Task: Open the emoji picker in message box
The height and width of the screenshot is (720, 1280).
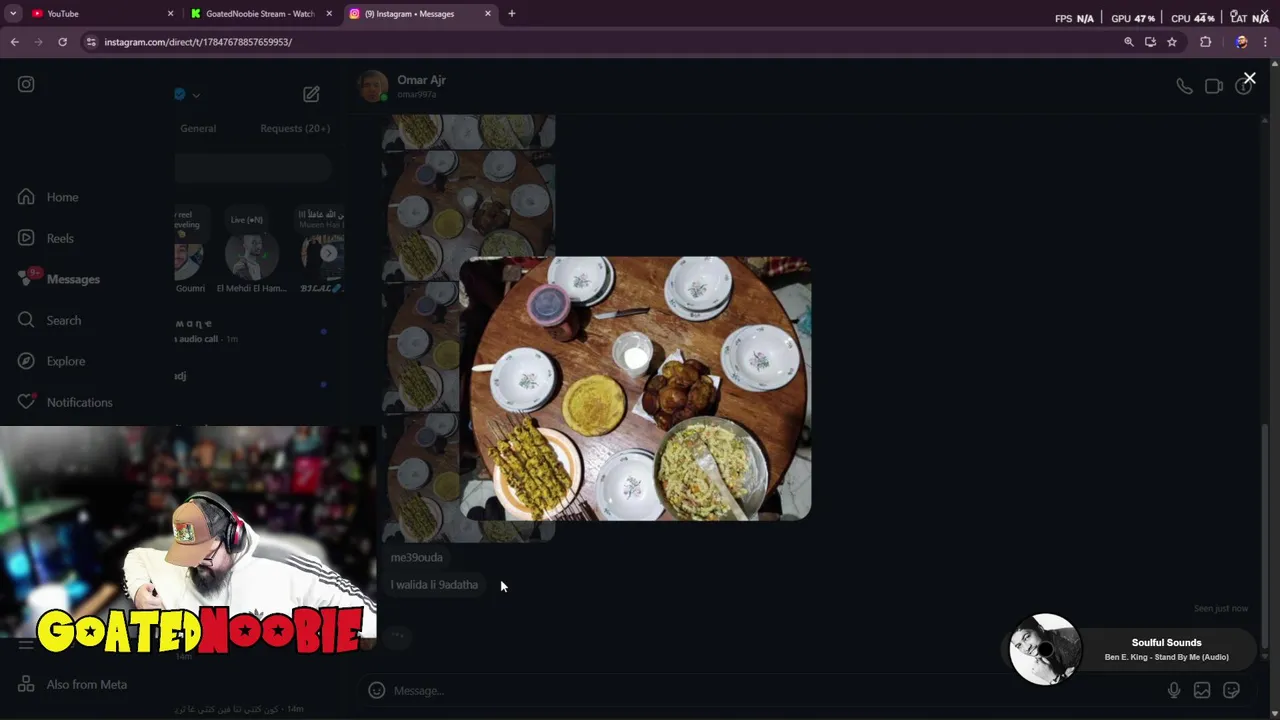Action: [x=376, y=690]
